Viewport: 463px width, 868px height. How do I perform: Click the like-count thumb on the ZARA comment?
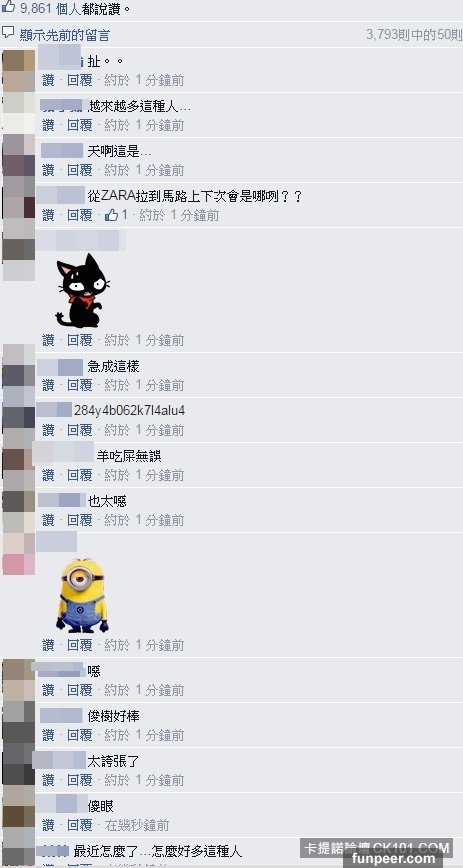tap(111, 215)
